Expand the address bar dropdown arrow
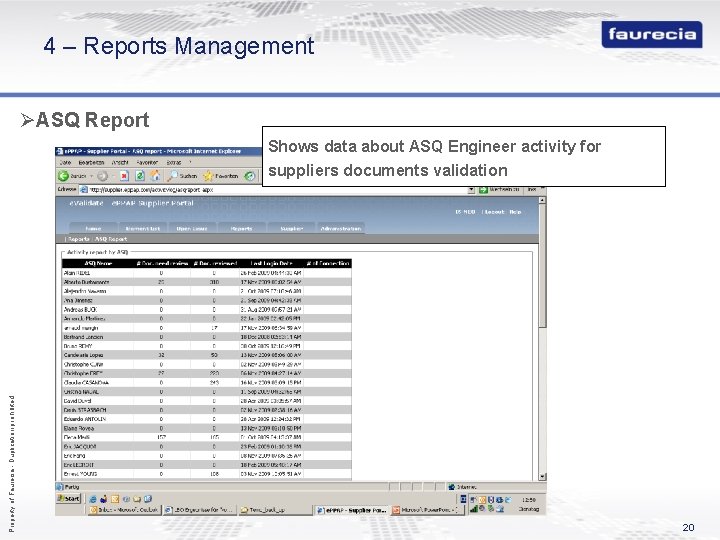Image resolution: width=720 pixels, height=540 pixels. point(471,190)
